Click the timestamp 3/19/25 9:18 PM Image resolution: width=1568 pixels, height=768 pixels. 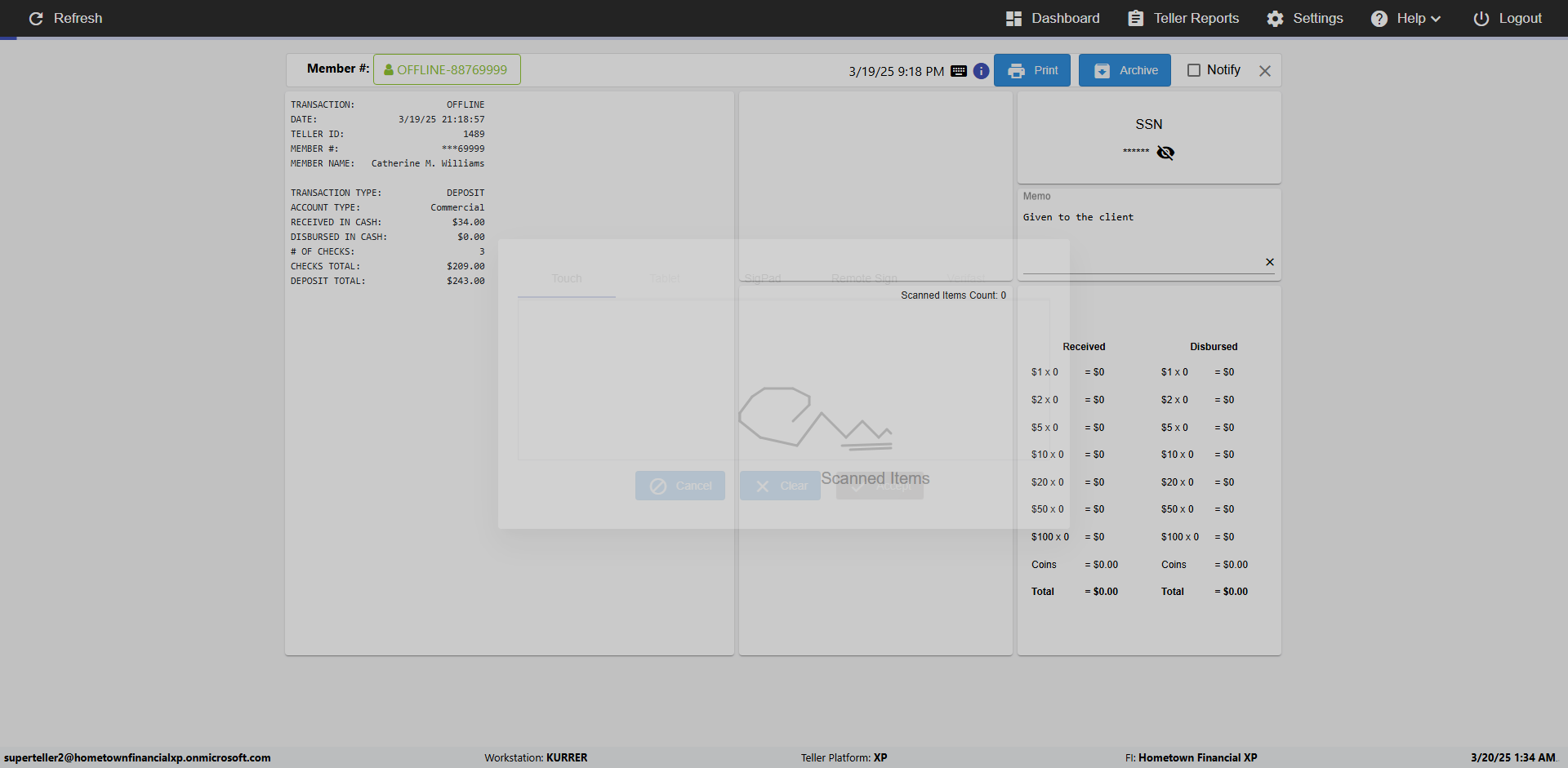point(896,72)
